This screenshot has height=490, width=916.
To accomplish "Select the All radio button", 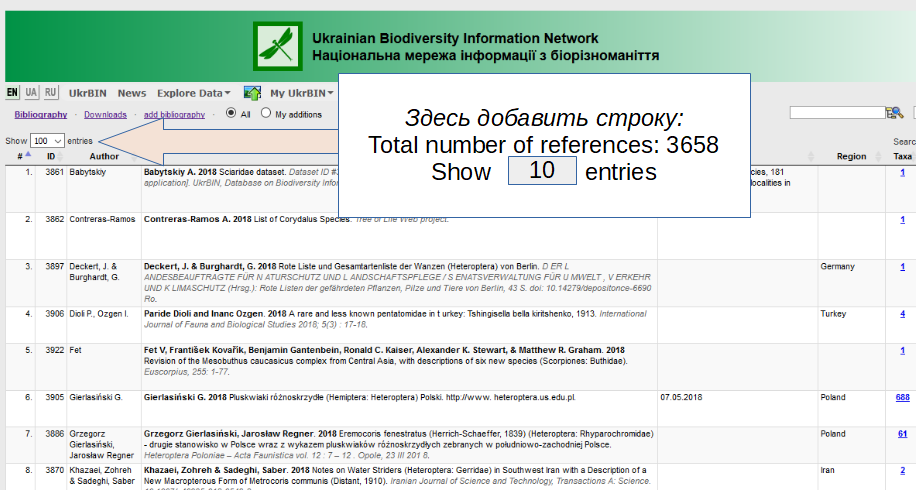I will (231, 113).
